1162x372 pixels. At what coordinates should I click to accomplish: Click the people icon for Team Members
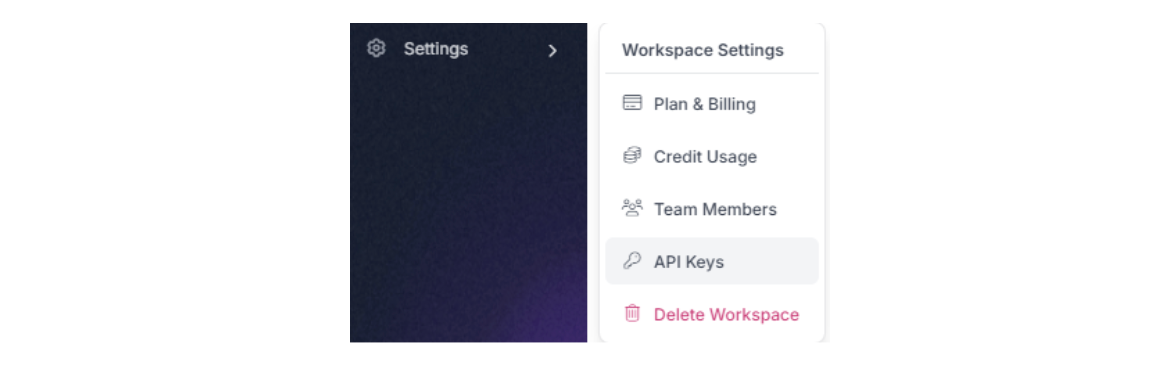(x=632, y=208)
